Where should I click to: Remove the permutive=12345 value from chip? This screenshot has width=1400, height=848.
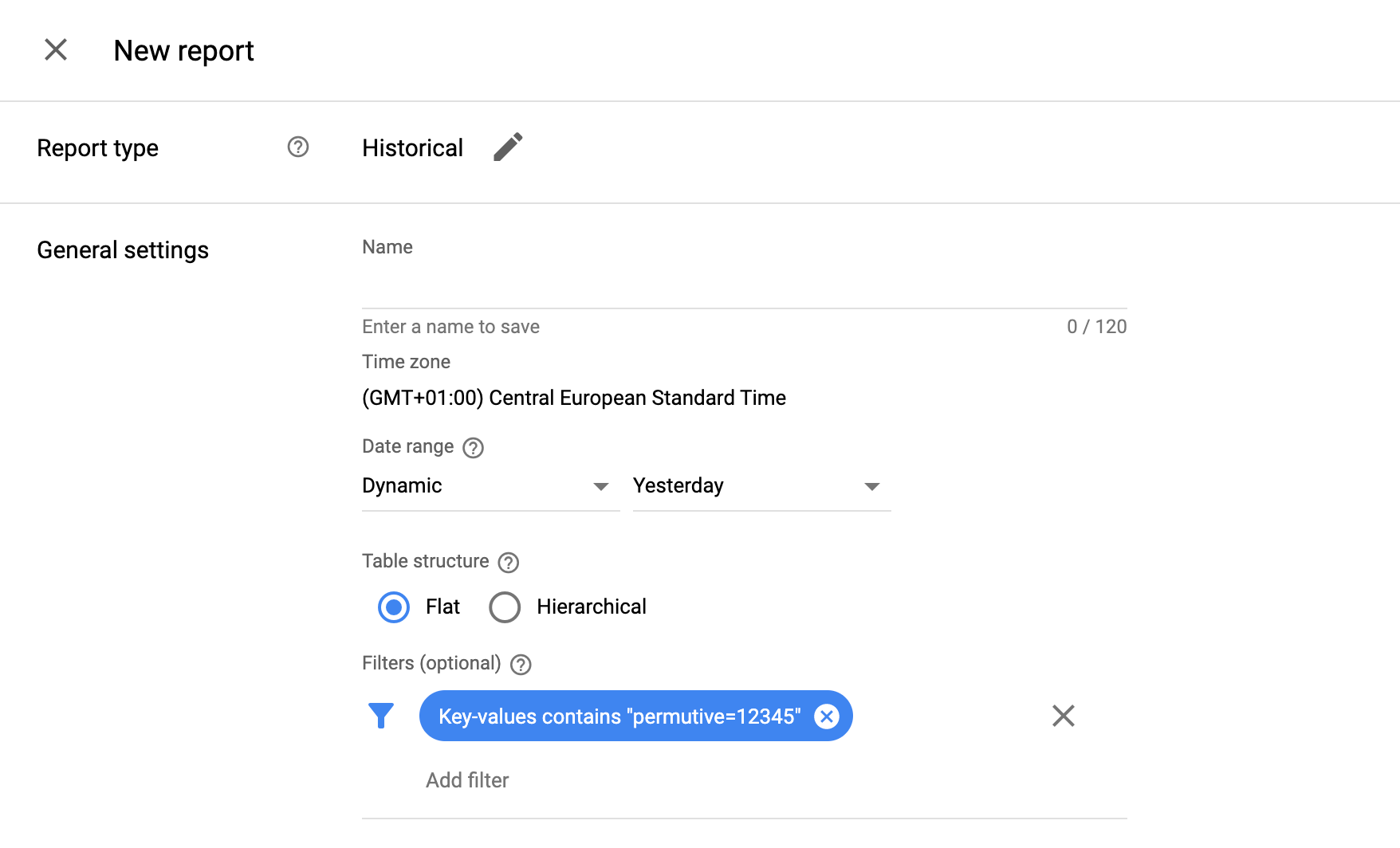(x=827, y=716)
